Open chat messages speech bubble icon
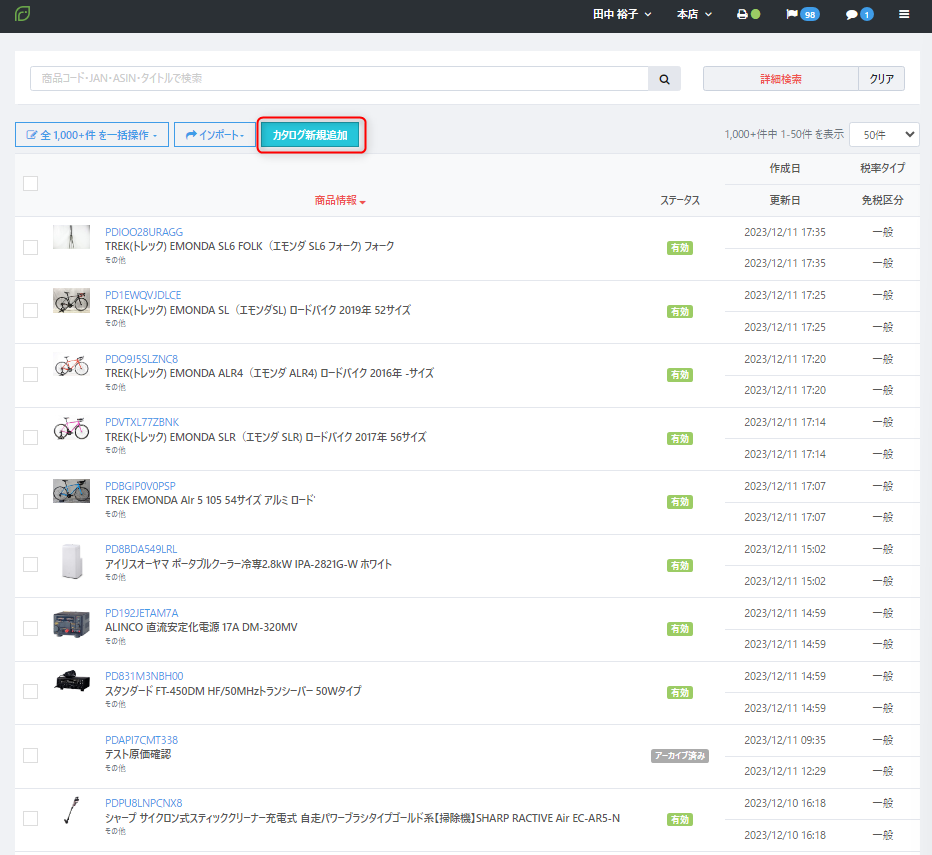932x855 pixels. coord(859,15)
